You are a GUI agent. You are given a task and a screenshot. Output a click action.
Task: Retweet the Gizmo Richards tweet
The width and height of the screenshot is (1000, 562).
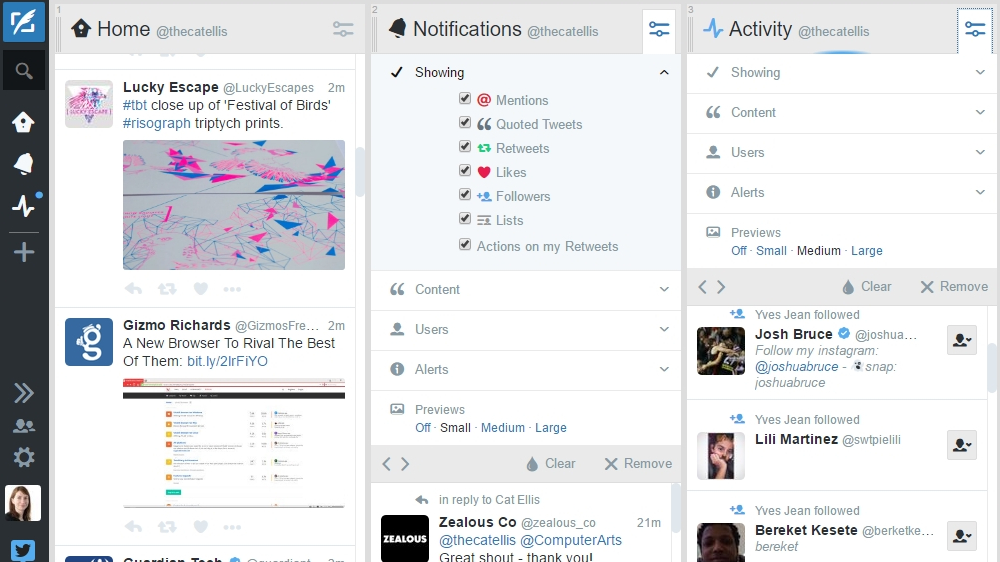click(167, 527)
